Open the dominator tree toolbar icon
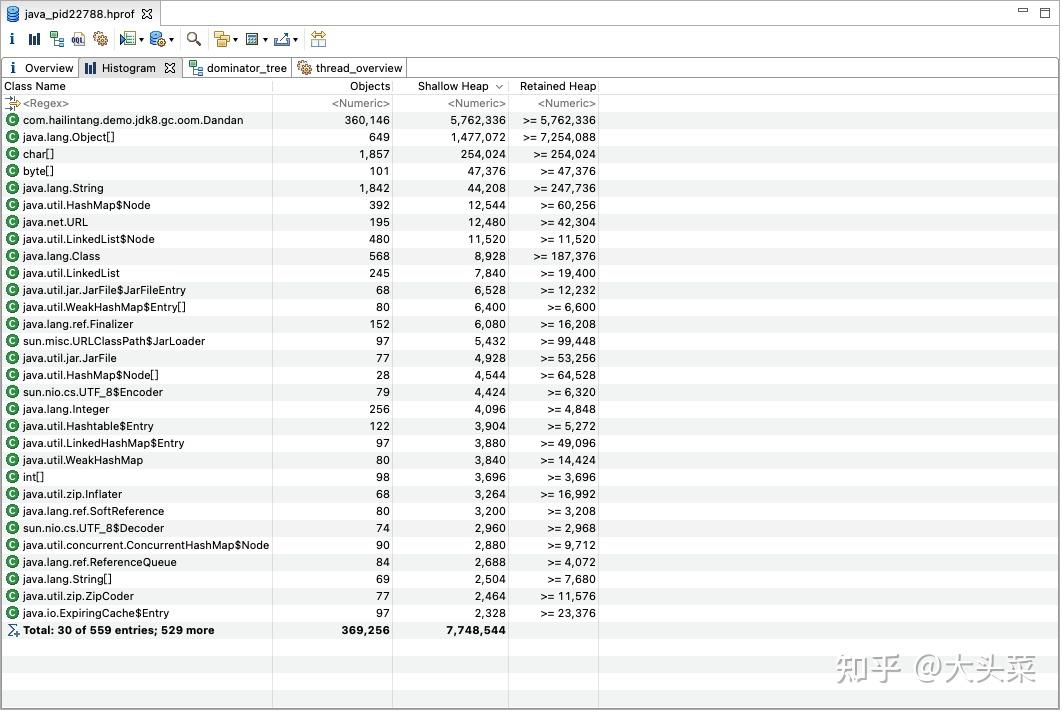This screenshot has width=1063, height=713. [57, 39]
